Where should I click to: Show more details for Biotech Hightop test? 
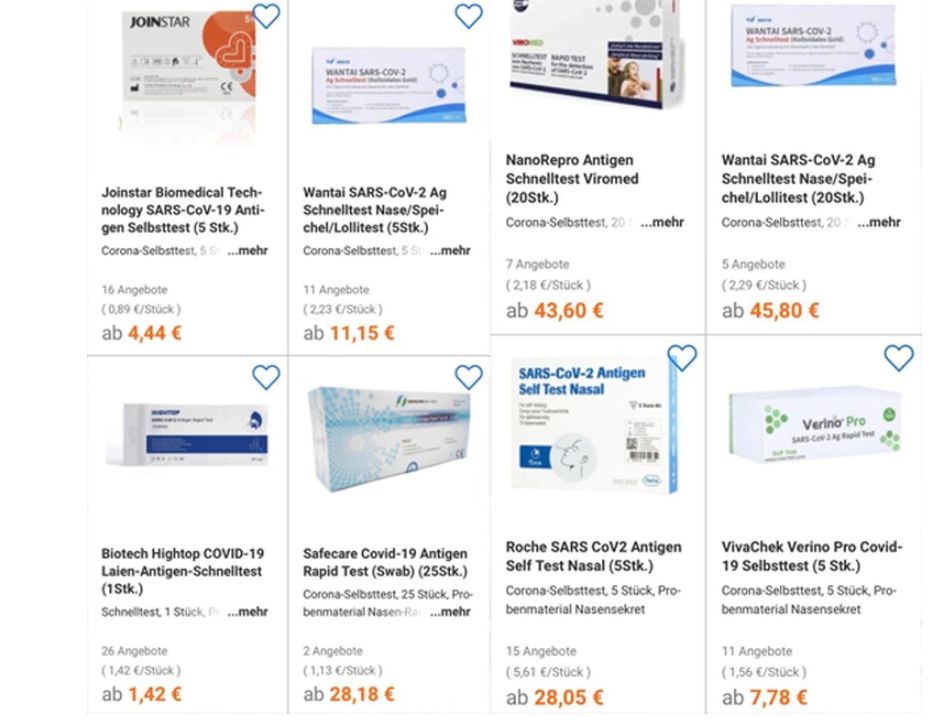247,612
